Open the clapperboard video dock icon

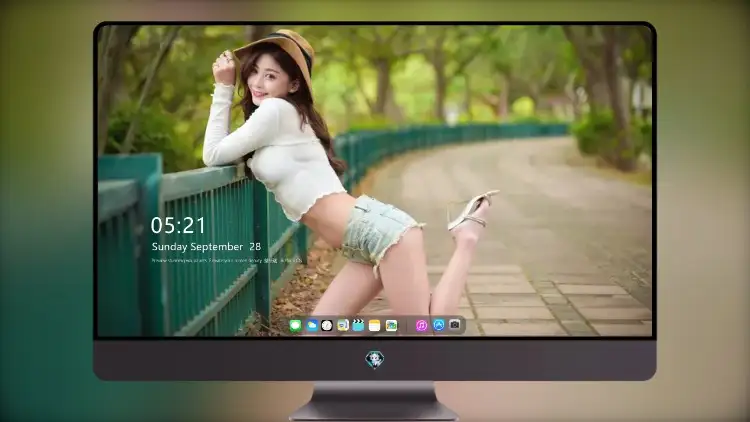358,326
